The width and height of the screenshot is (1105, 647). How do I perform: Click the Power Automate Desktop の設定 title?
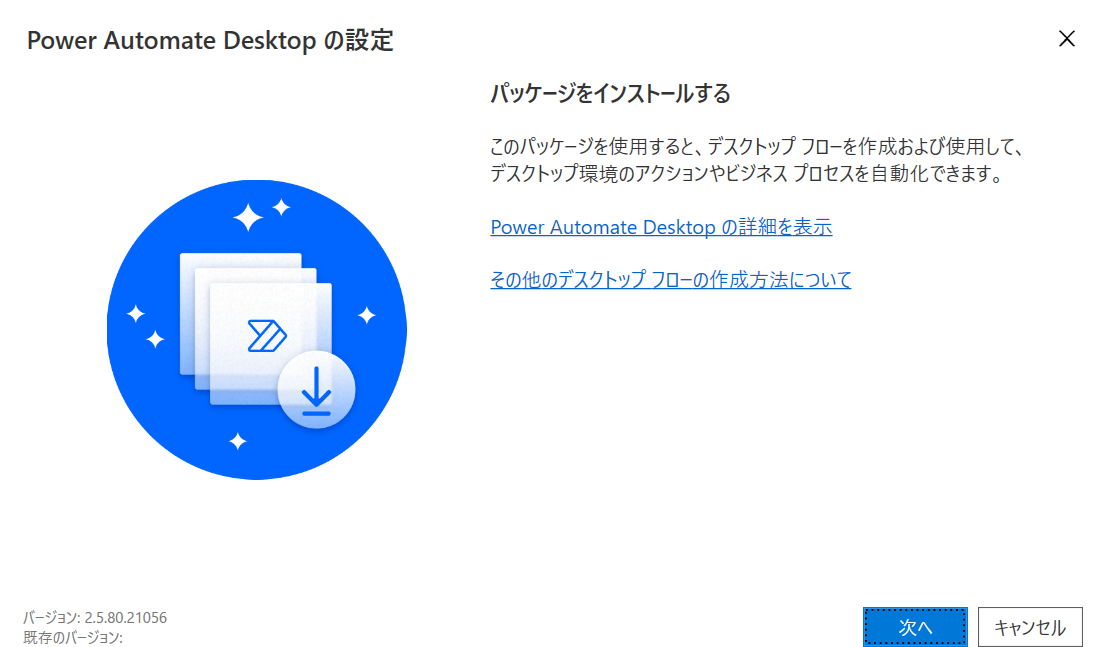(210, 40)
